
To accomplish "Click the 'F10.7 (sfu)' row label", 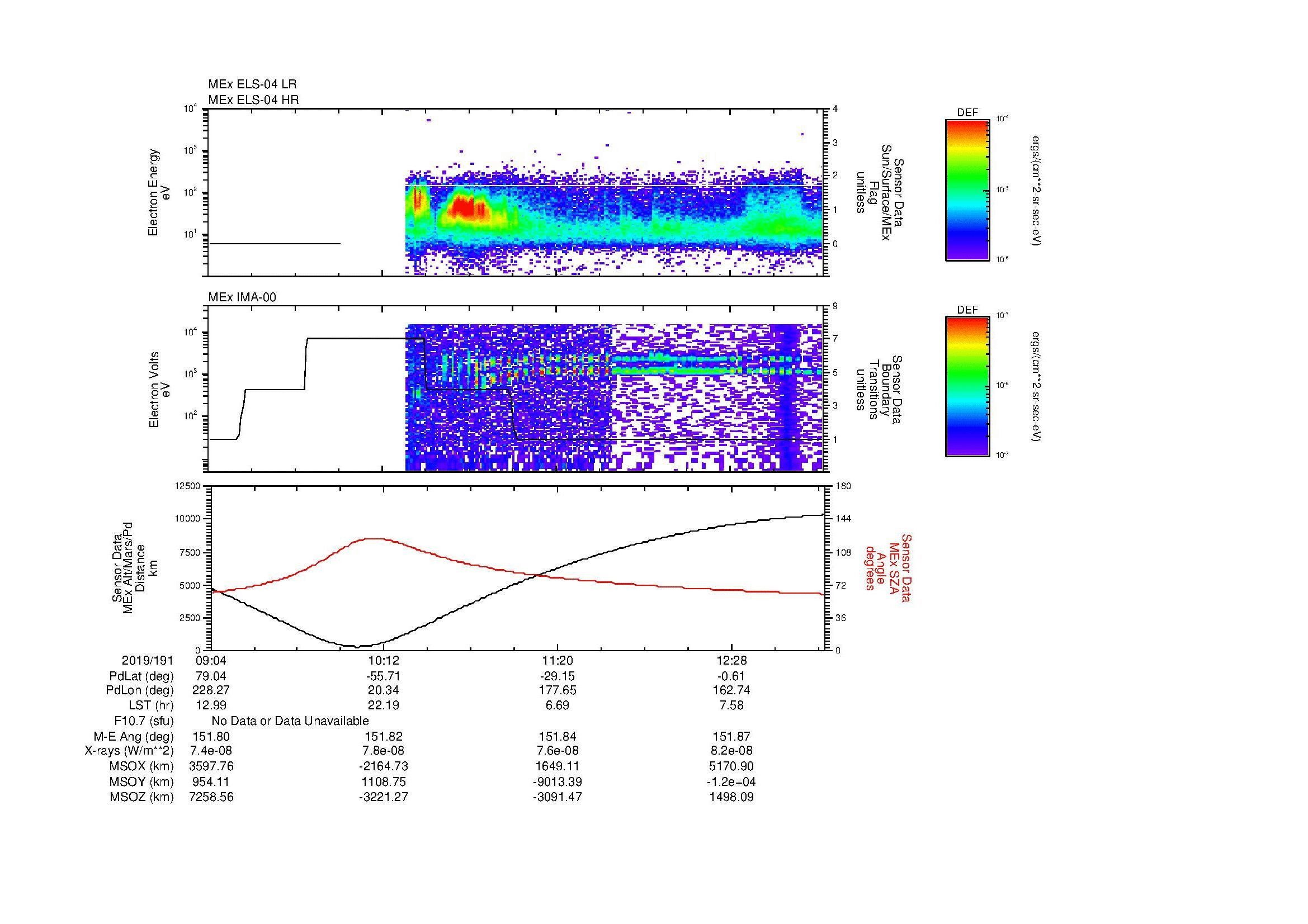I will pos(144,721).
